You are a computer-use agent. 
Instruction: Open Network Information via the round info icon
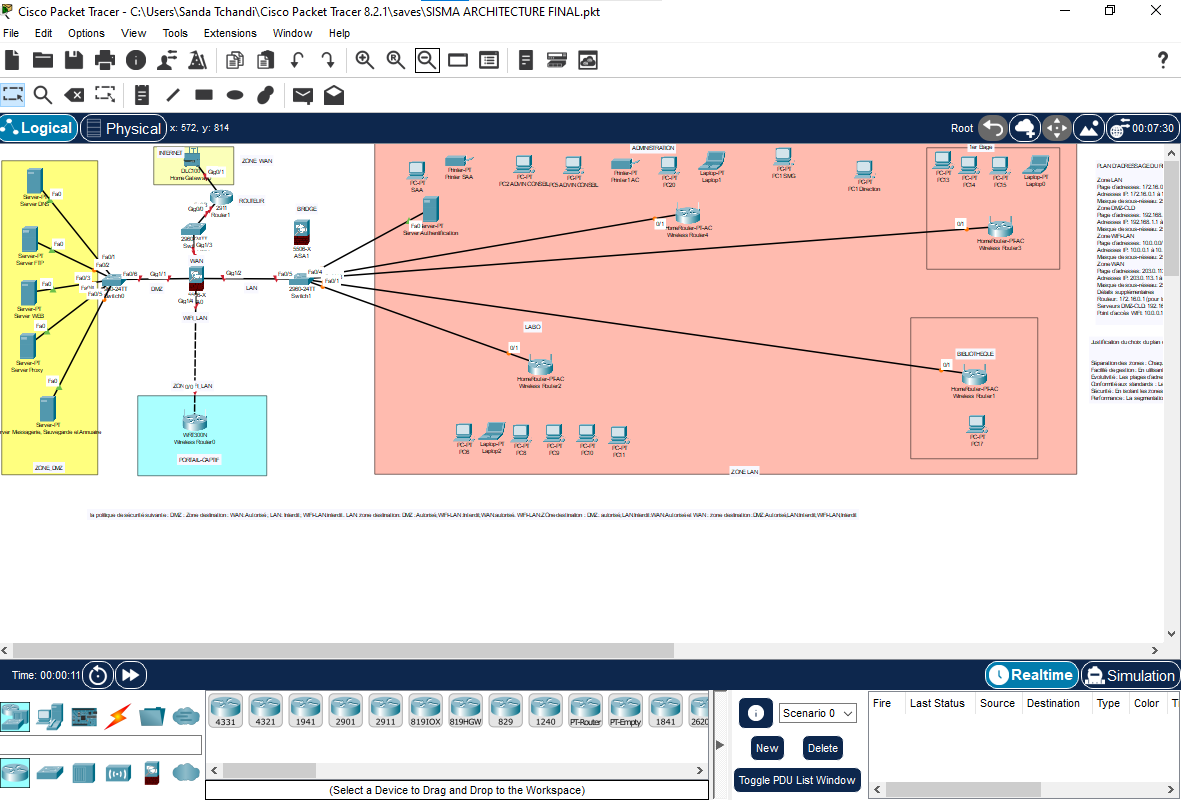pos(136,60)
